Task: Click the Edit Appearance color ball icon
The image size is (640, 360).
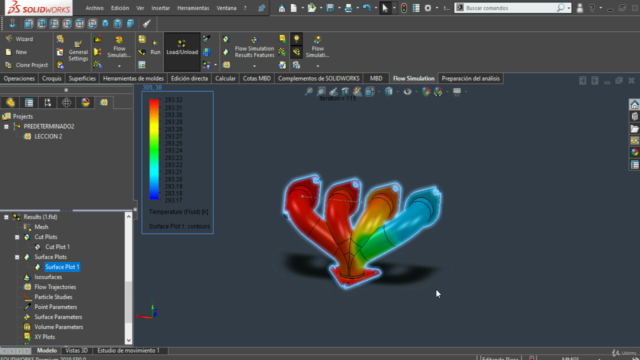Action: (426, 91)
